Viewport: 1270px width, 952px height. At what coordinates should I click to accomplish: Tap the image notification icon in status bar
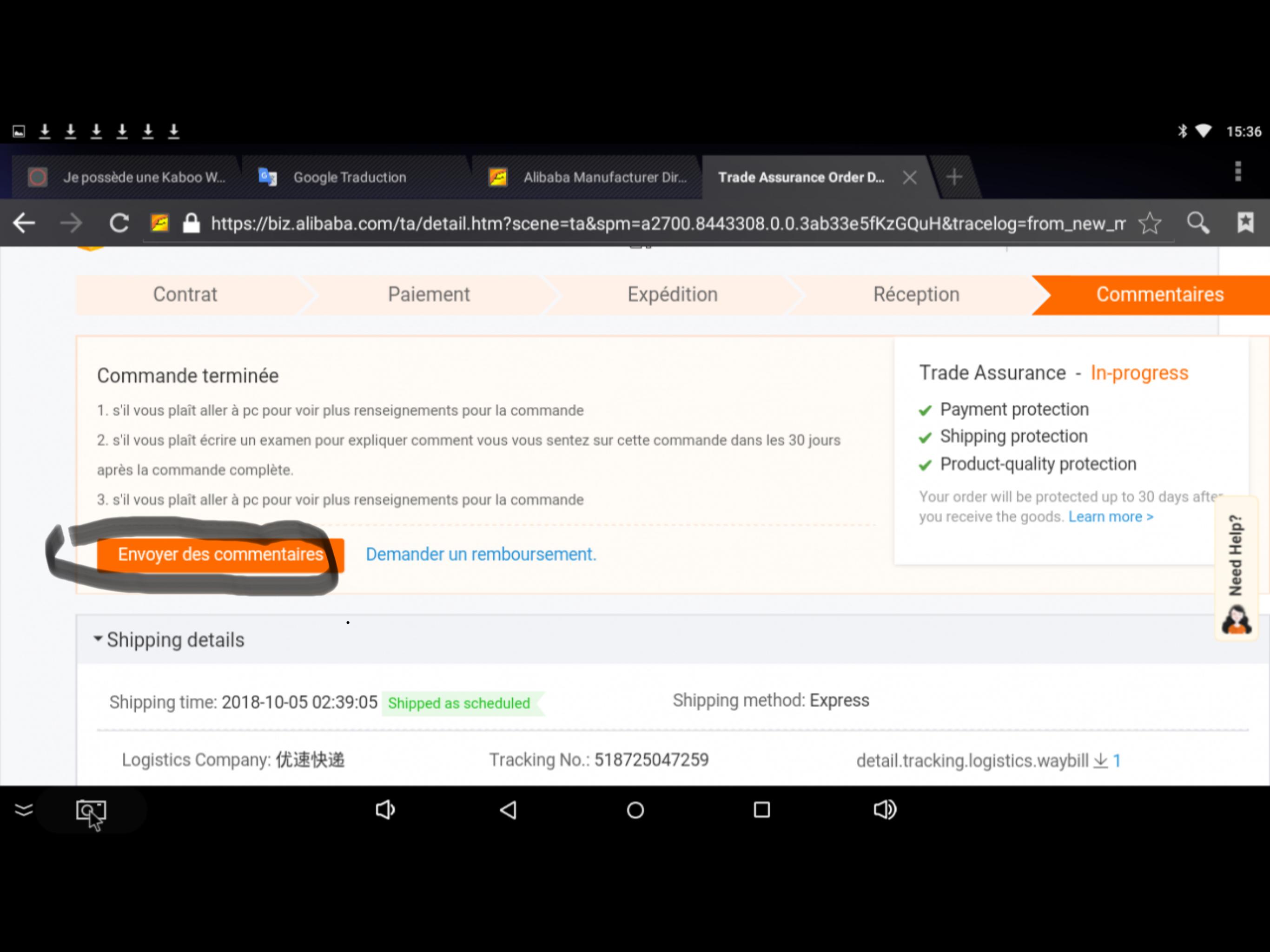(x=19, y=132)
